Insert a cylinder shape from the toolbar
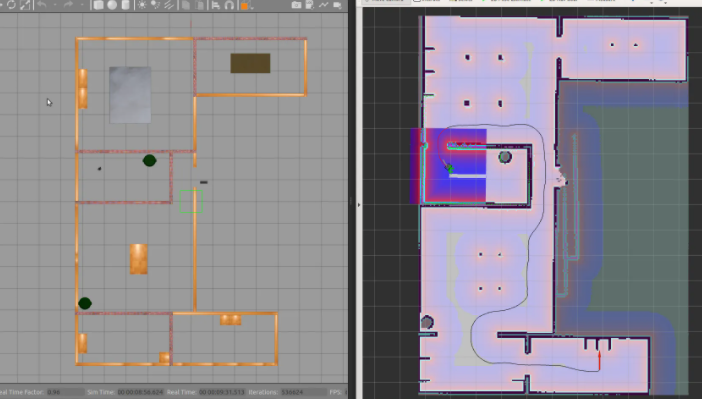The width and height of the screenshot is (702, 399). pyautogui.click(x=126, y=5)
